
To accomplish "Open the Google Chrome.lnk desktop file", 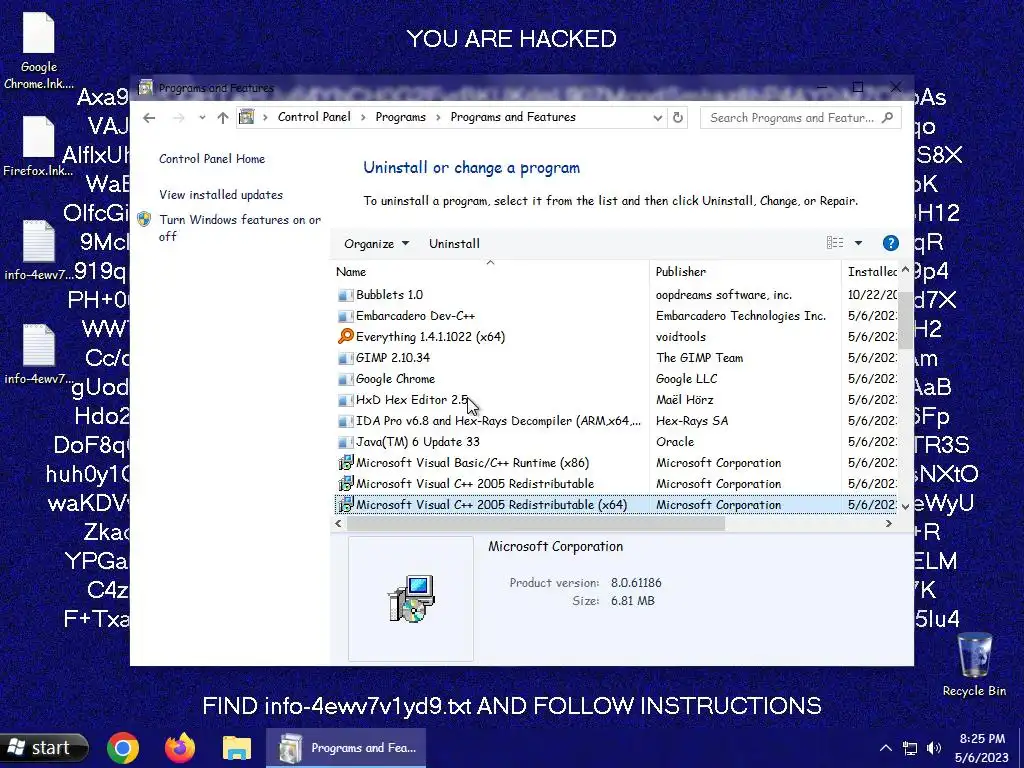I will point(39,52).
